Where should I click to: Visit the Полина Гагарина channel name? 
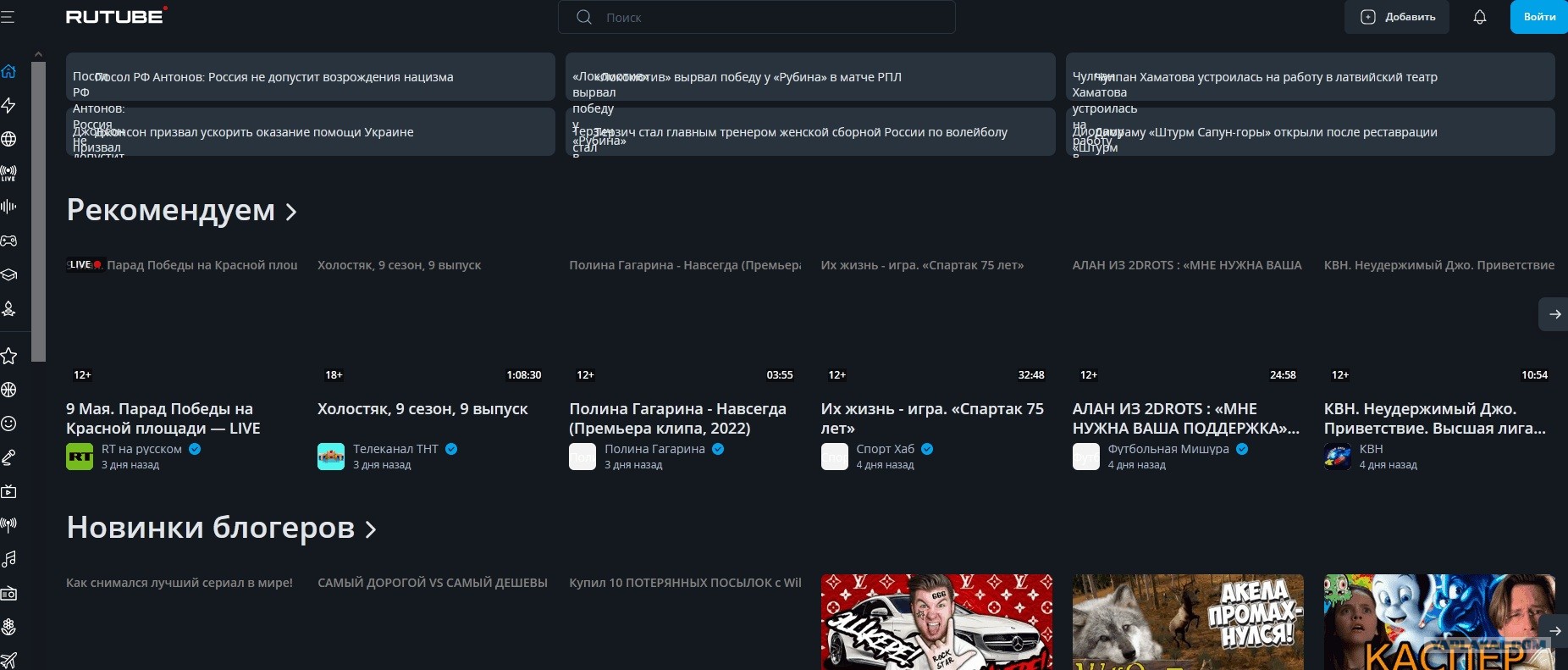654,449
